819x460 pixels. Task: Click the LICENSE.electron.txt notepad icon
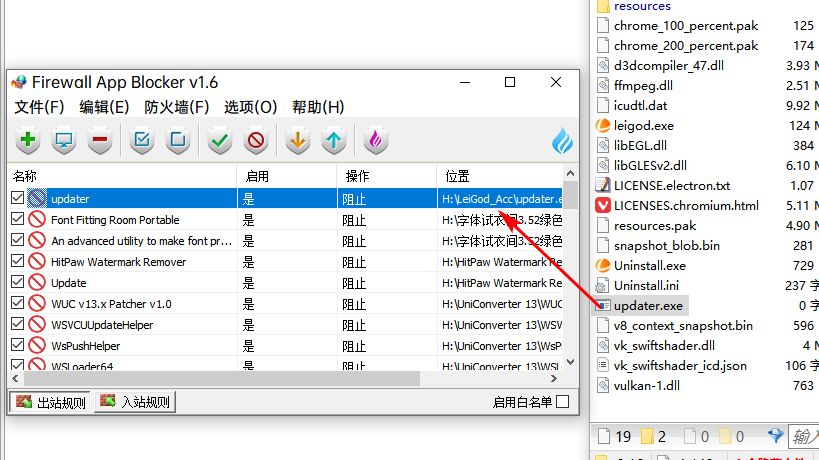tap(603, 185)
